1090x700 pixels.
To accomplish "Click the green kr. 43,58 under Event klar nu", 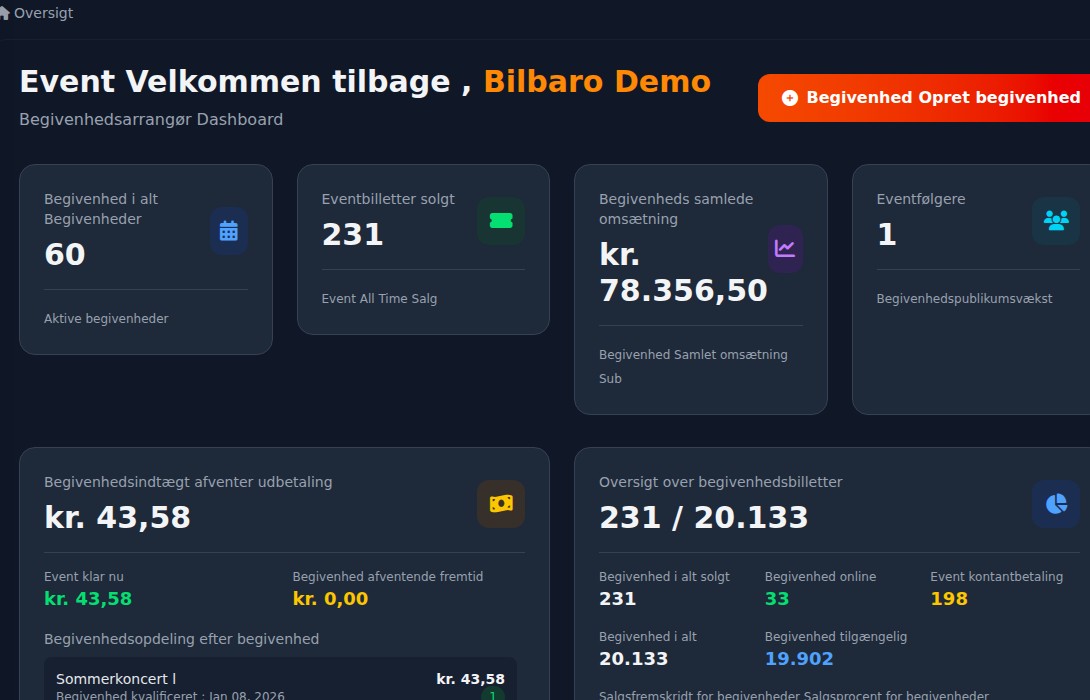I will tap(88, 599).
